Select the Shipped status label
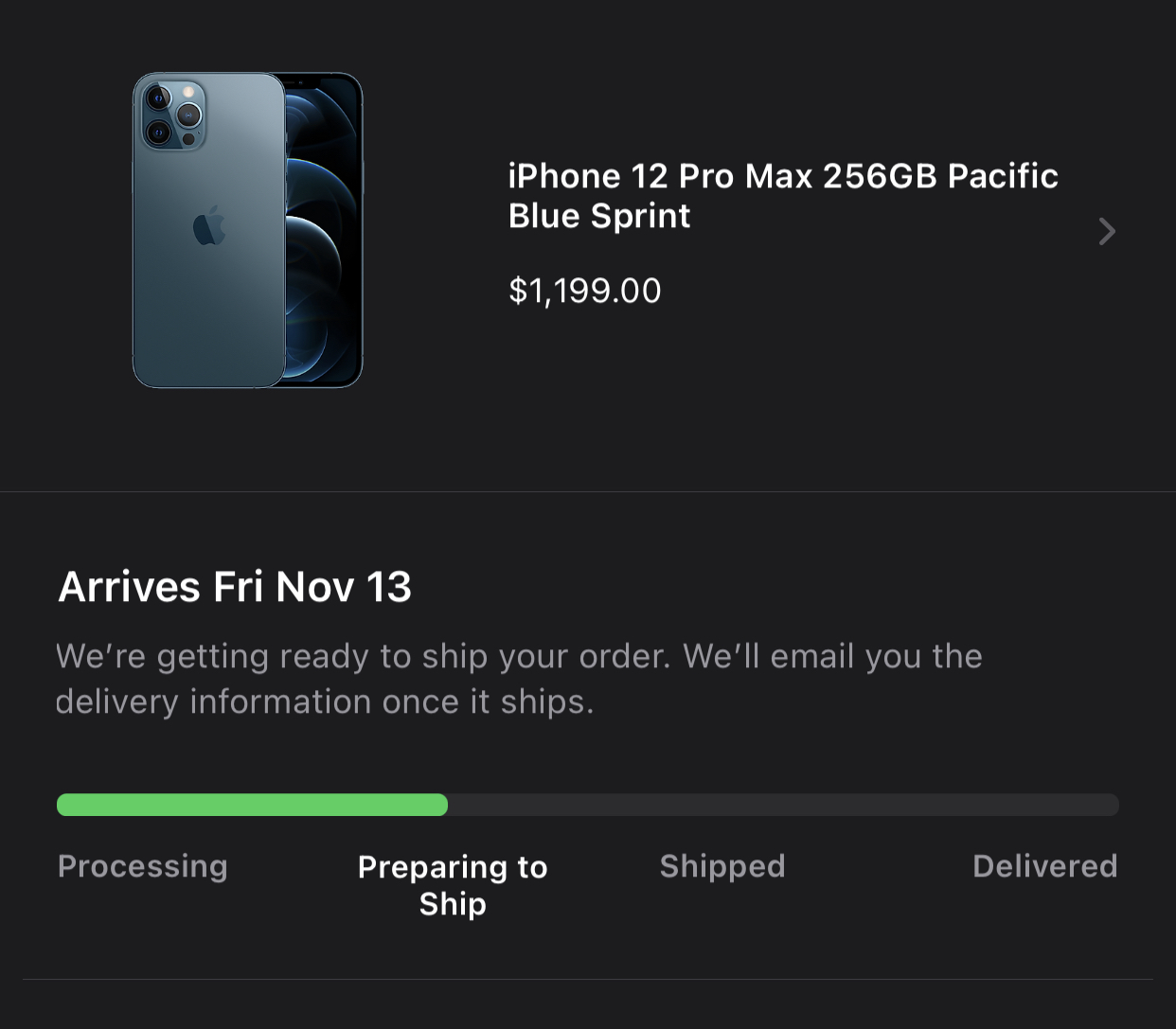 (x=722, y=866)
